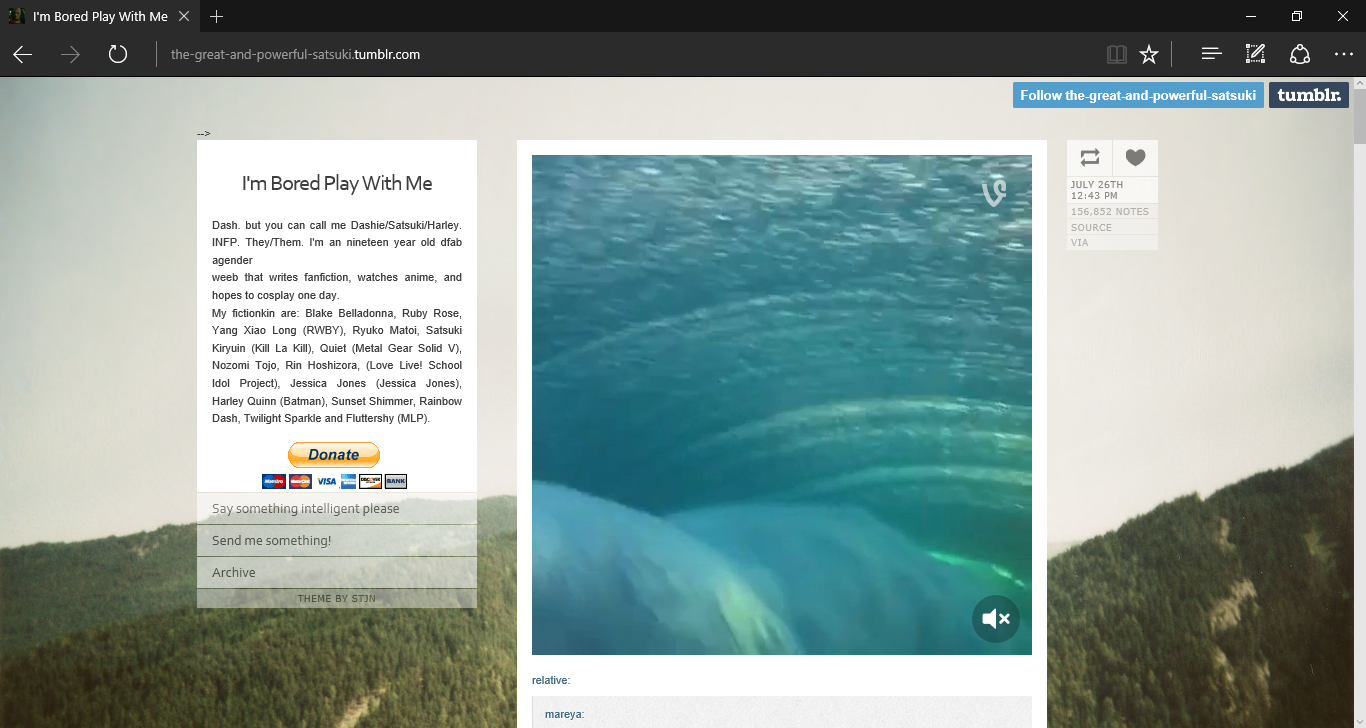Open the post SOURCE link

[1091, 228]
